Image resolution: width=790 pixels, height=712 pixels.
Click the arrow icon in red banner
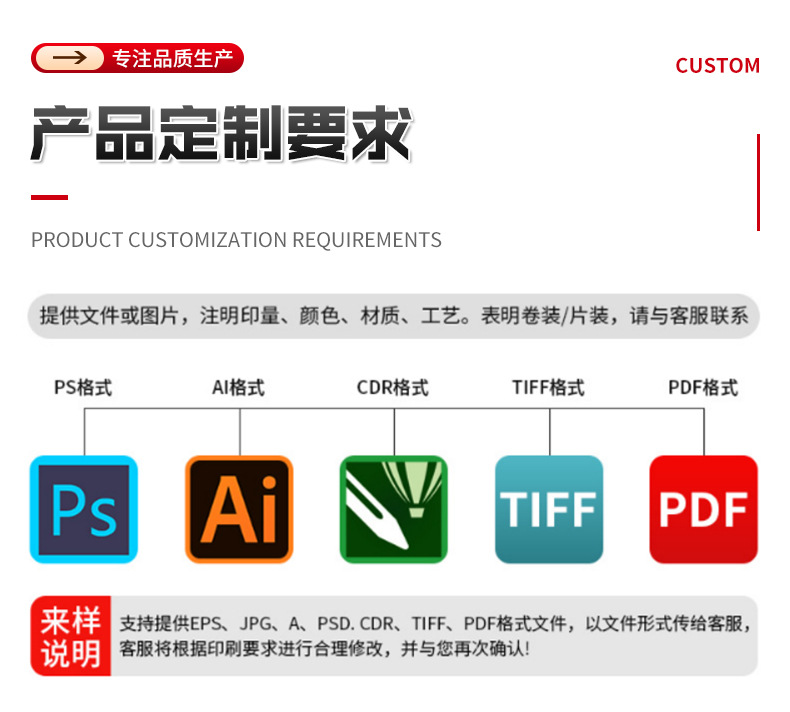[70, 58]
